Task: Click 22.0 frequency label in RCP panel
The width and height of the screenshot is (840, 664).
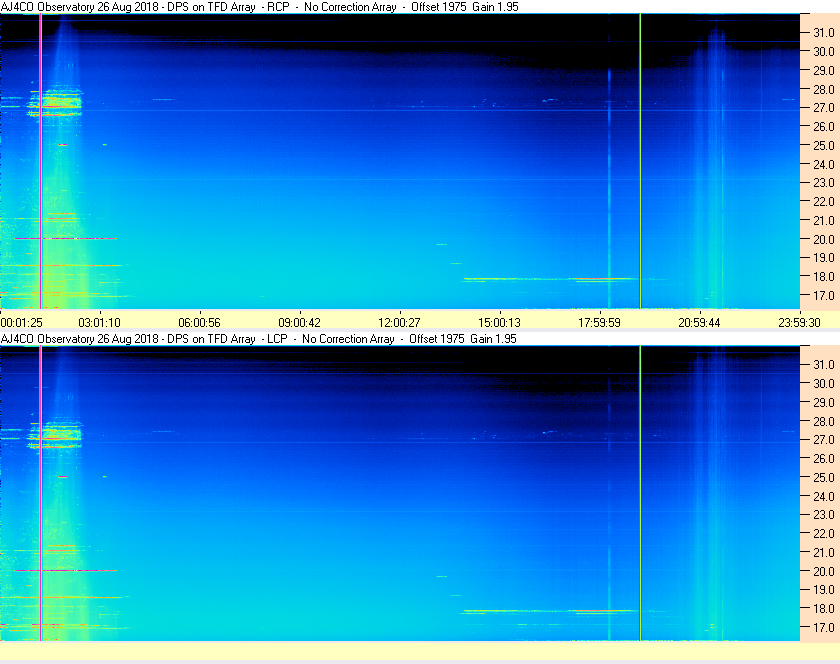Action: (x=824, y=202)
